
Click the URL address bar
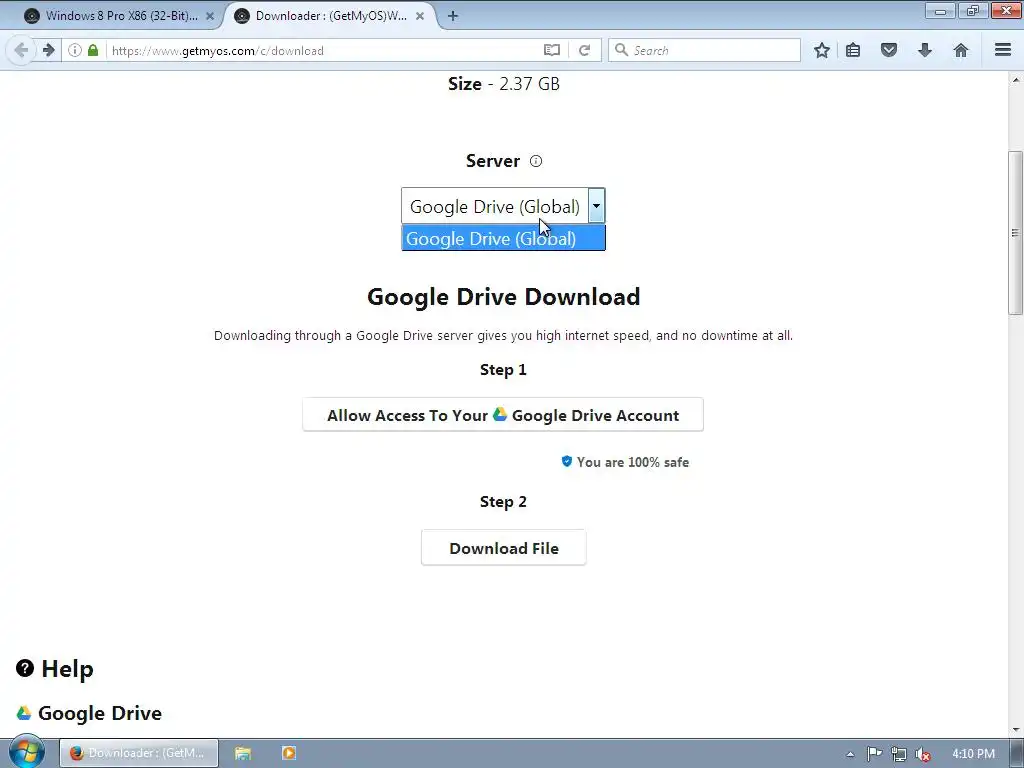click(323, 50)
